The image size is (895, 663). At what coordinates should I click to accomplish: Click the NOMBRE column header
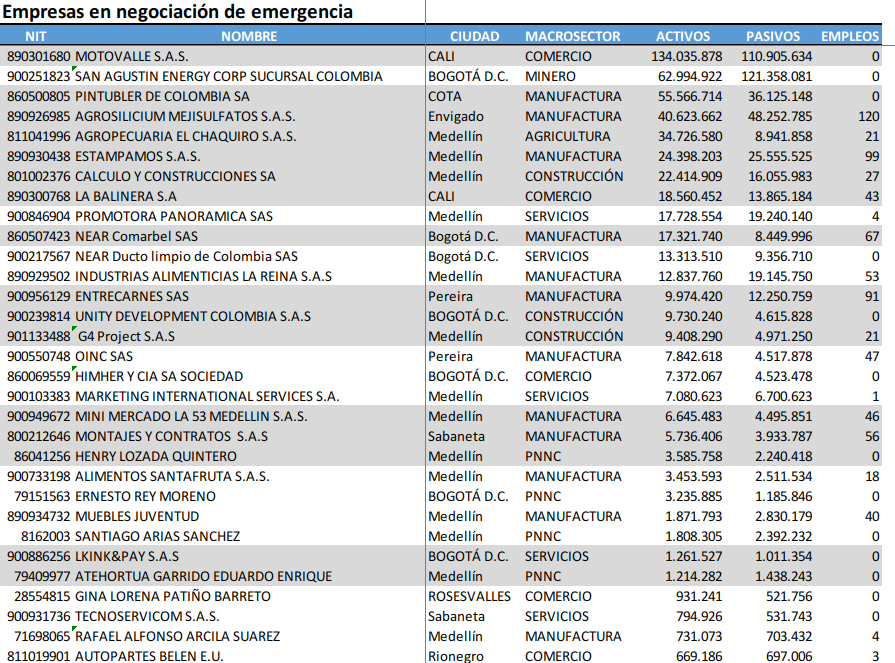(x=249, y=37)
